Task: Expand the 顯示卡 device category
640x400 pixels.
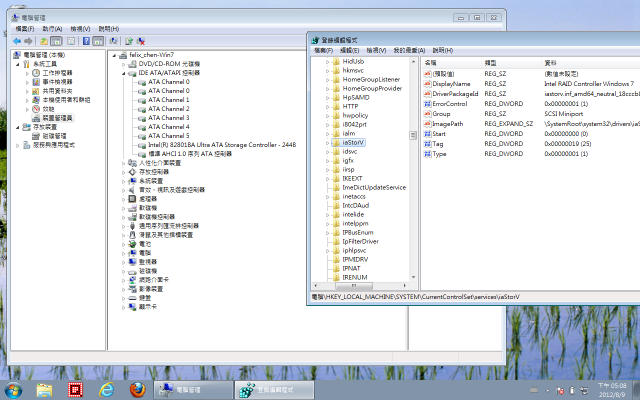Action: point(123,307)
